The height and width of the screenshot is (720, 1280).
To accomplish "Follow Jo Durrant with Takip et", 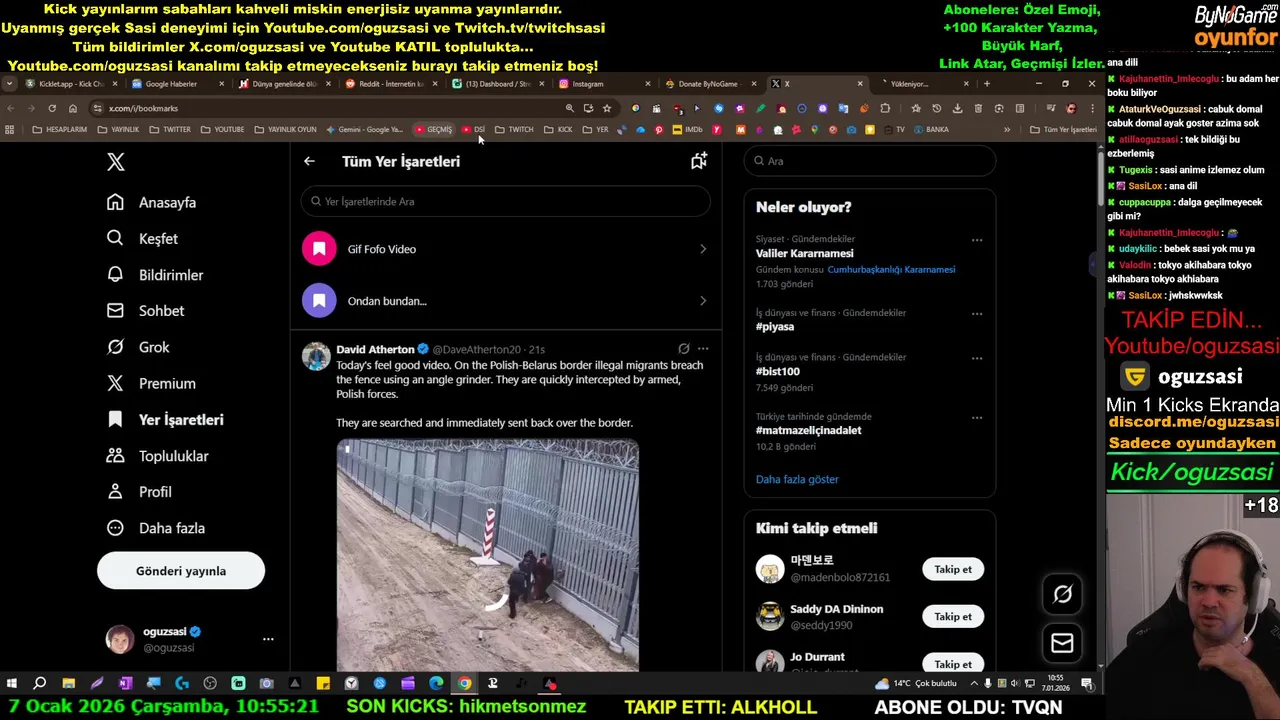I will 953,663.
